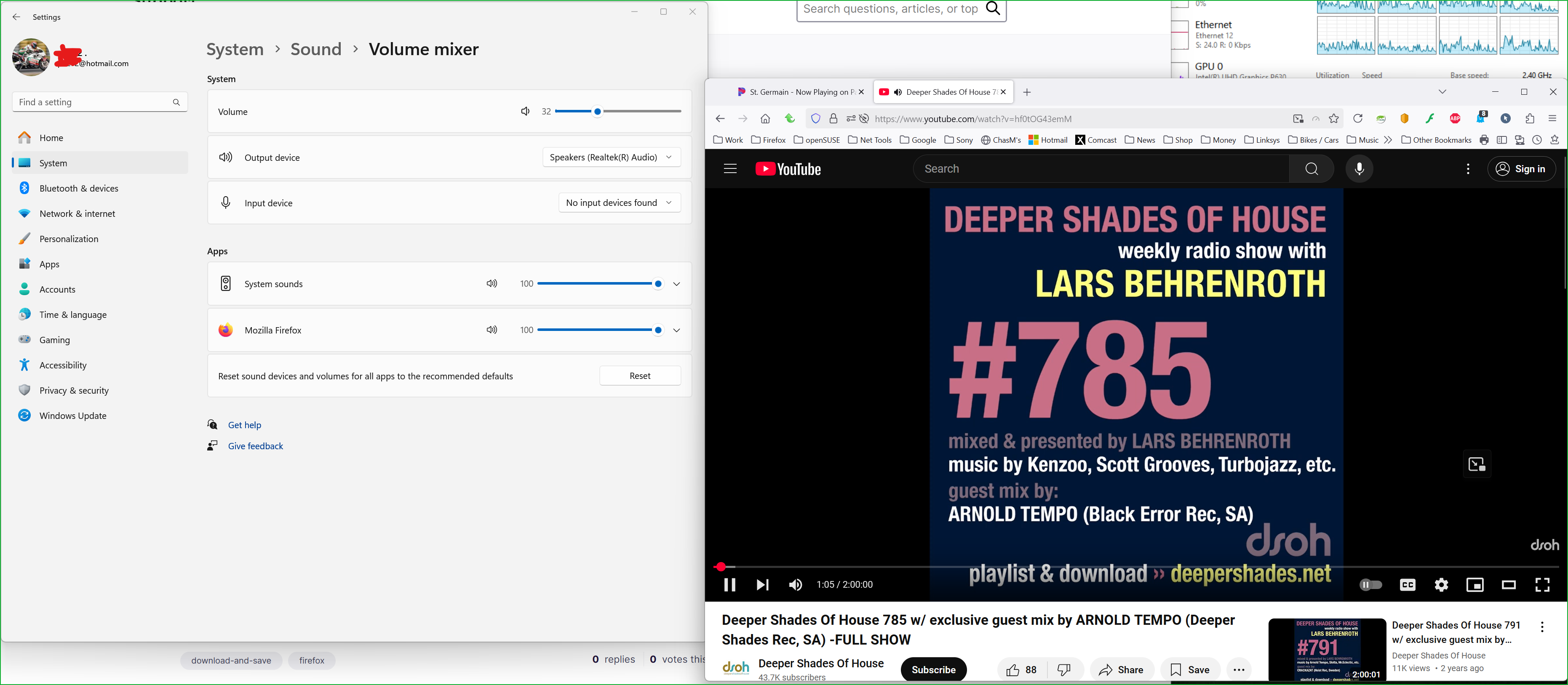The height and width of the screenshot is (685, 1568).
Task: Toggle YouTube autoplay switch
Action: click(x=1370, y=585)
